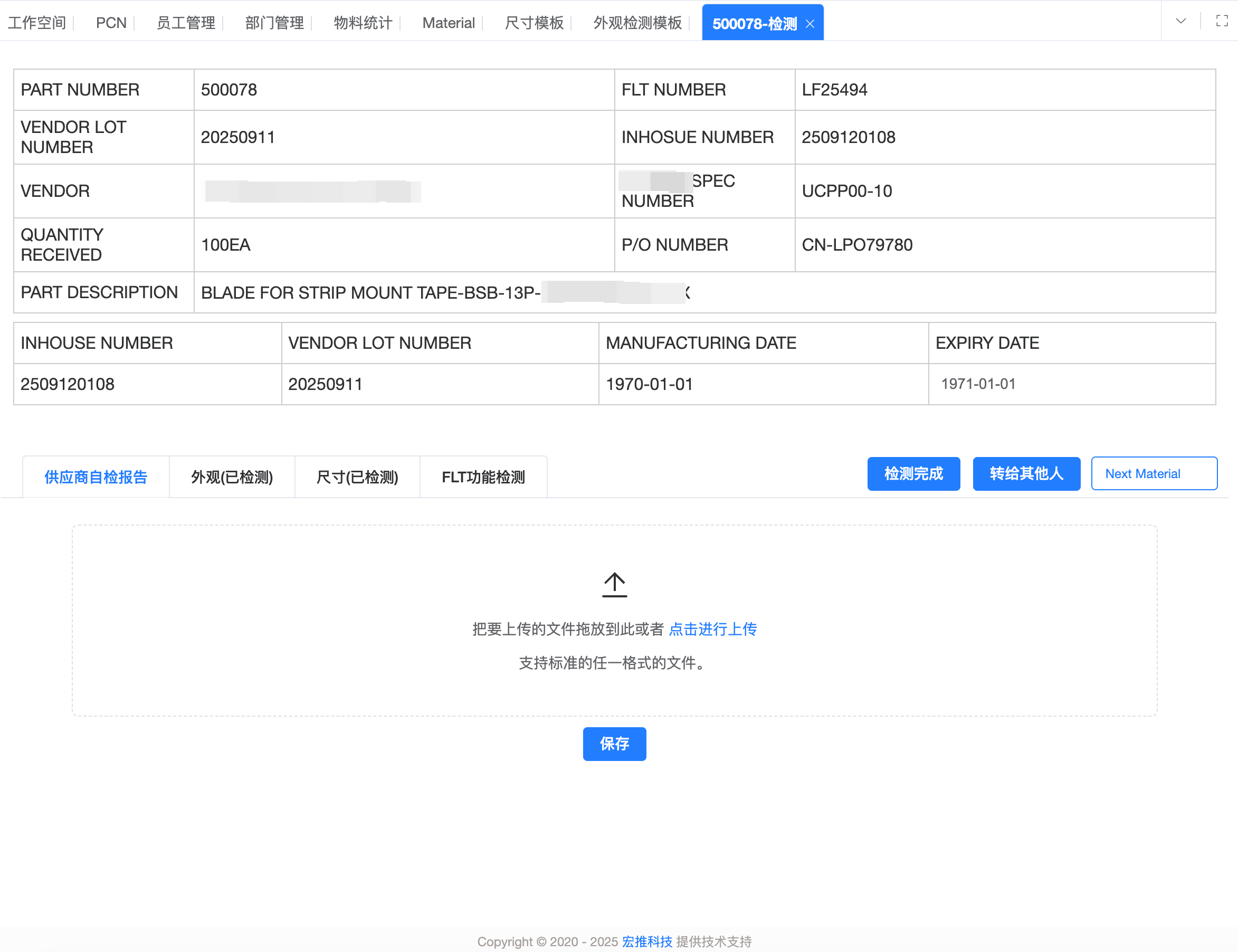Switch to the Material tab

tap(448, 23)
